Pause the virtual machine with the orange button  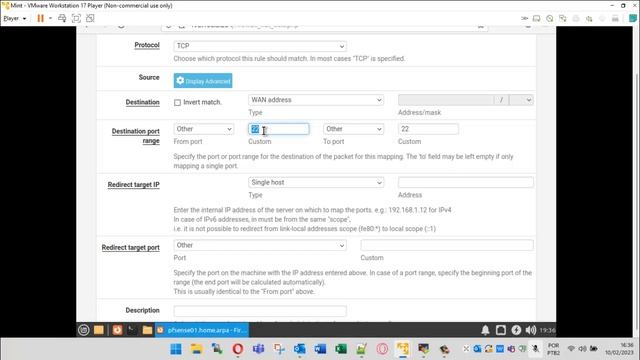[40, 18]
